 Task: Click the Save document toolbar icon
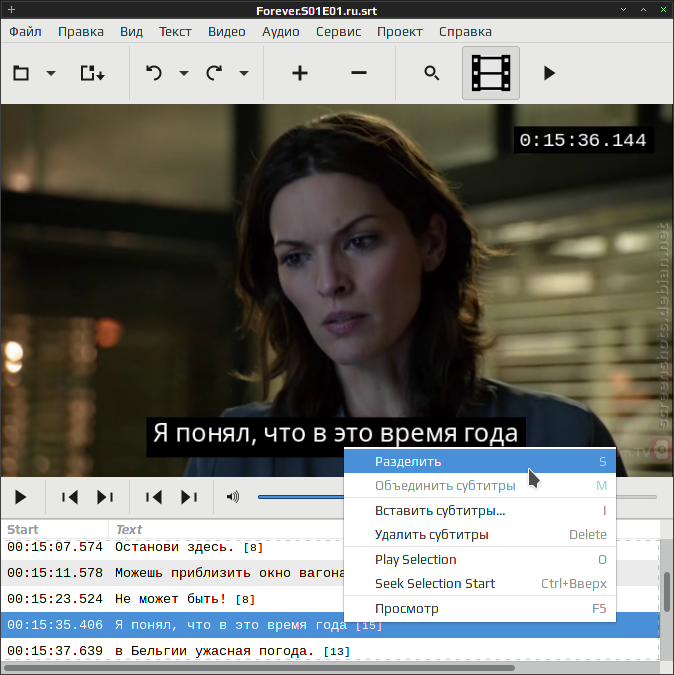click(92, 73)
